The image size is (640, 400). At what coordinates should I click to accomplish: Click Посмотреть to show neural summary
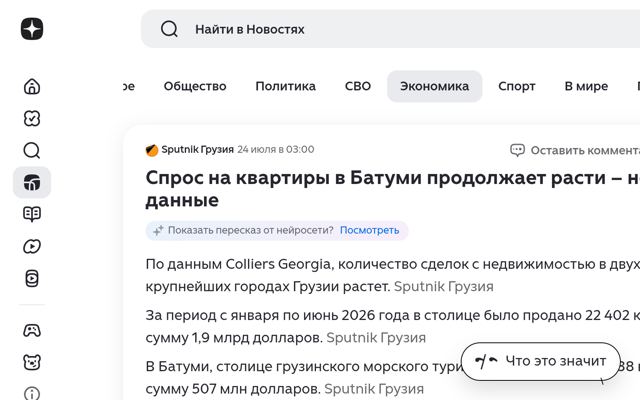(369, 230)
